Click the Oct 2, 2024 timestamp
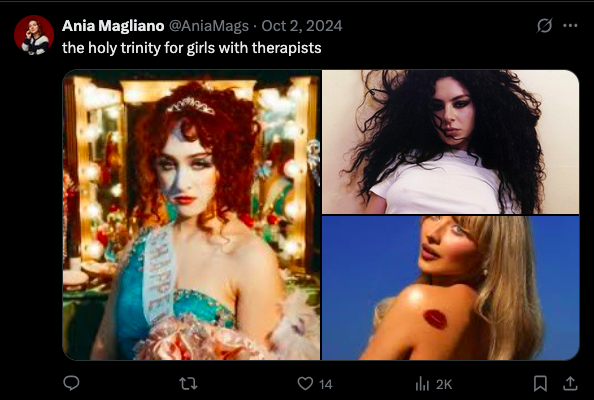The image size is (594, 400). pyautogui.click(x=302, y=26)
